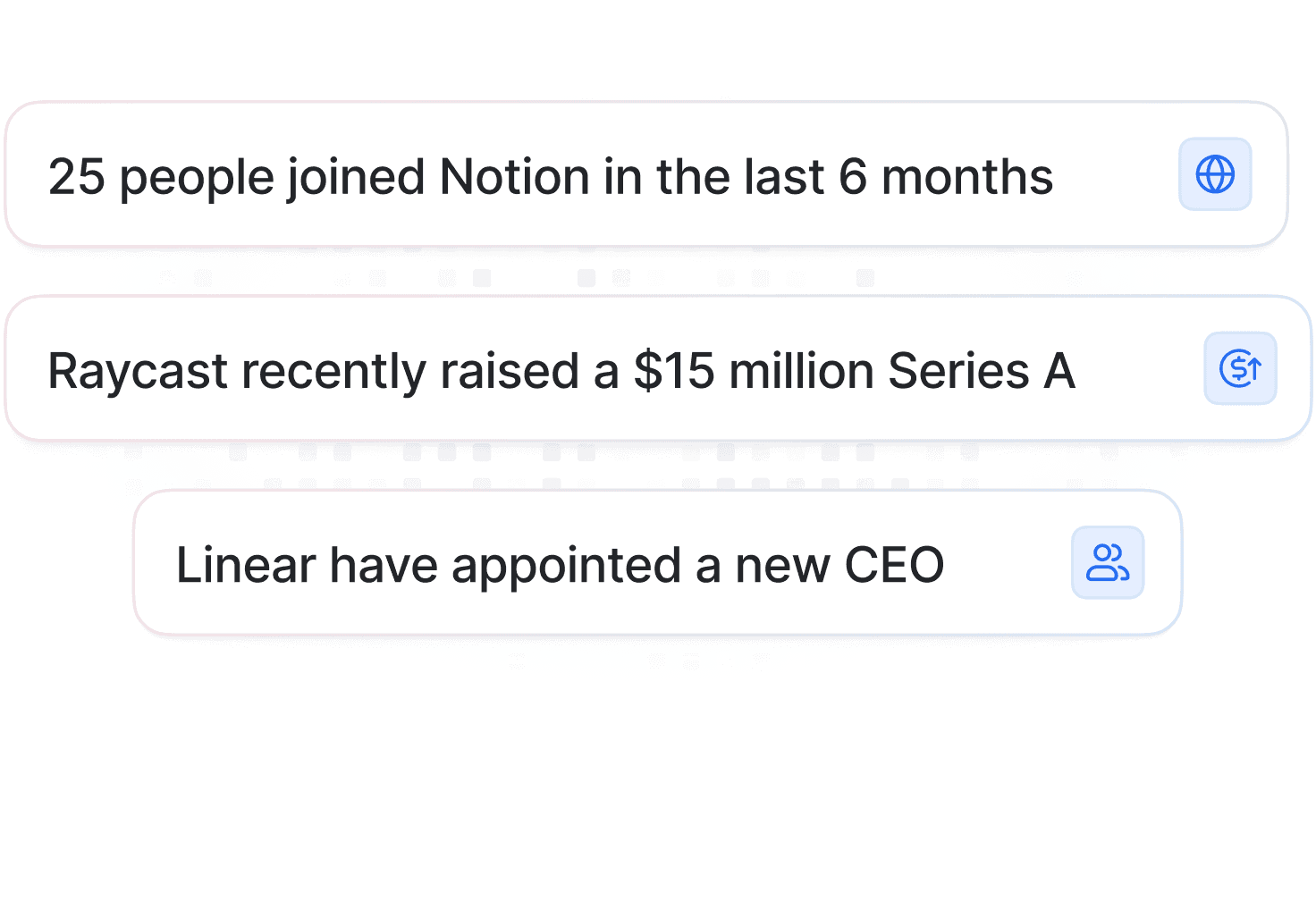
Task: Click the 'Series A' text
Action: point(981,372)
